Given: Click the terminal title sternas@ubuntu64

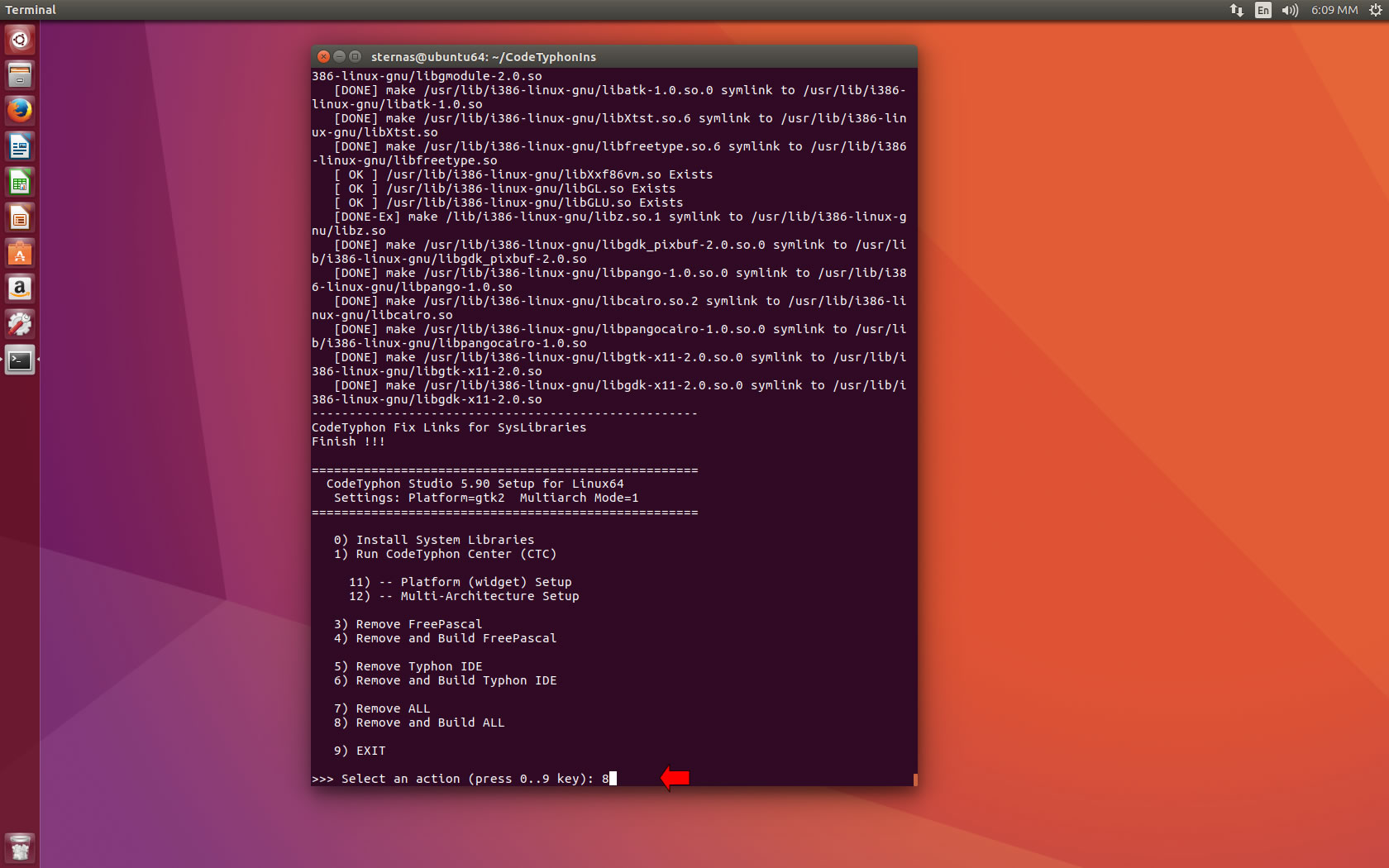Looking at the screenshot, I should (484, 56).
